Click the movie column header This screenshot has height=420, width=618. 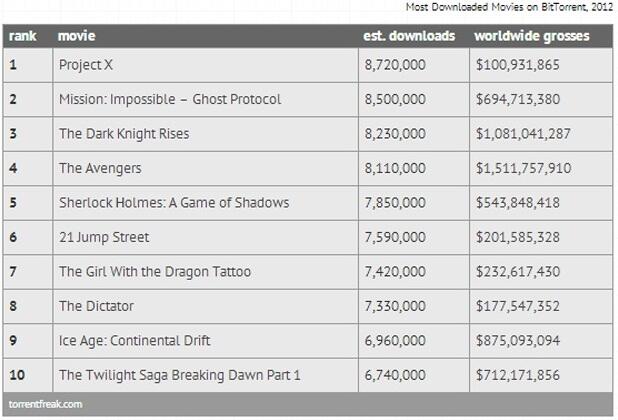(x=76, y=36)
